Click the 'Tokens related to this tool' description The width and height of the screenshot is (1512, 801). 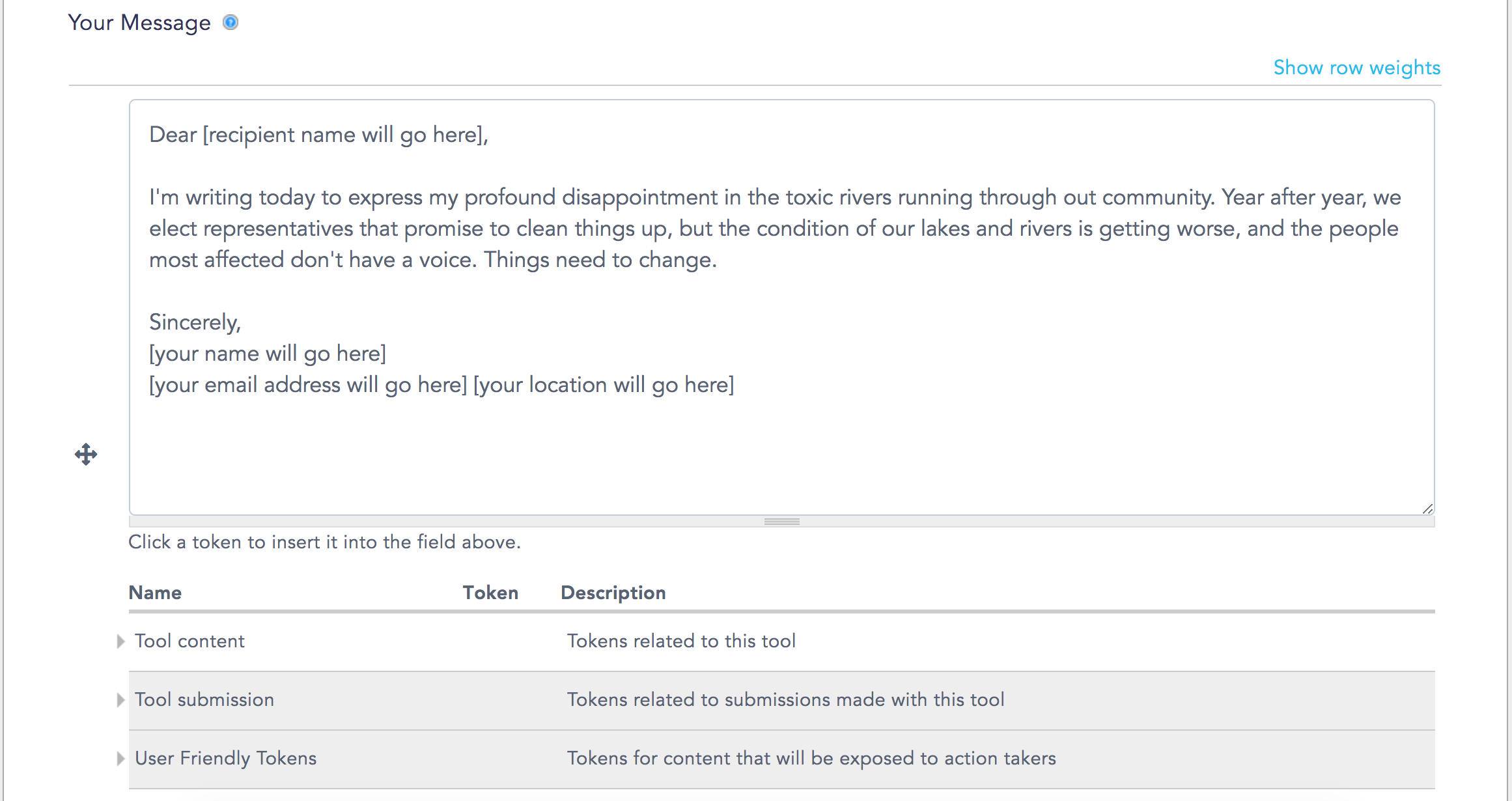pyautogui.click(x=681, y=641)
